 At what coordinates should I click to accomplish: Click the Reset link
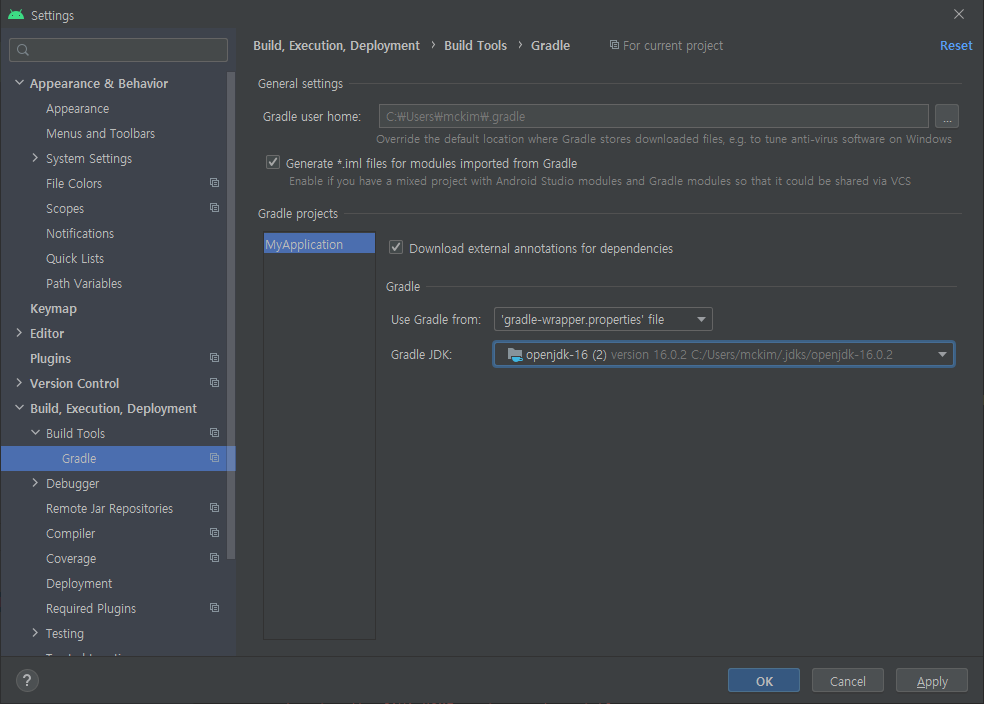point(956,46)
